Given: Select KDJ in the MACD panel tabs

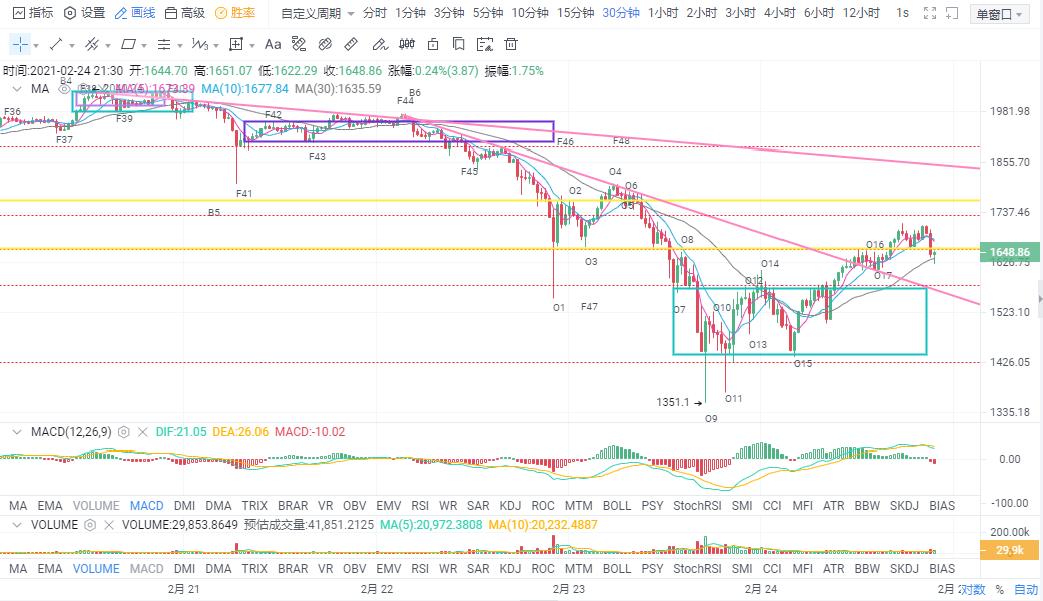Looking at the screenshot, I should point(511,506).
